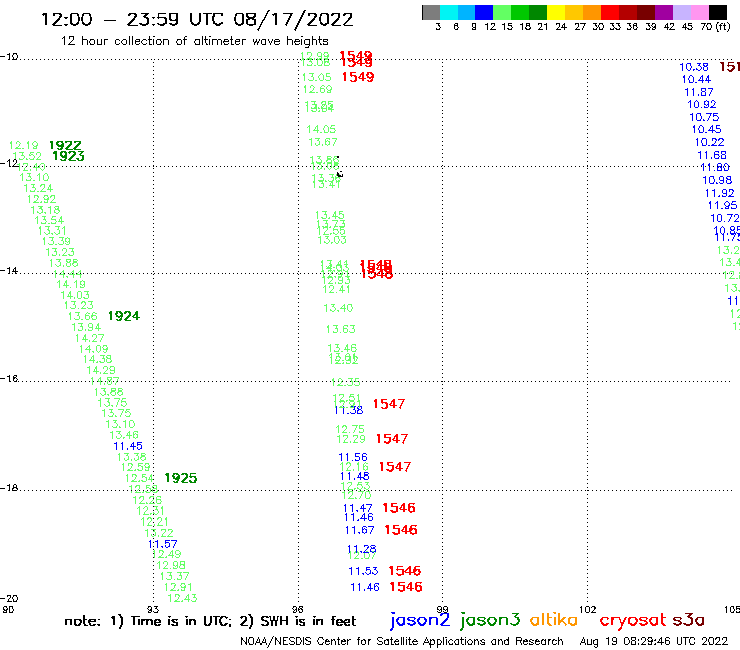Screen dimensions: 740x650
Task: Click the wave height value '12.54'
Action: point(139,478)
